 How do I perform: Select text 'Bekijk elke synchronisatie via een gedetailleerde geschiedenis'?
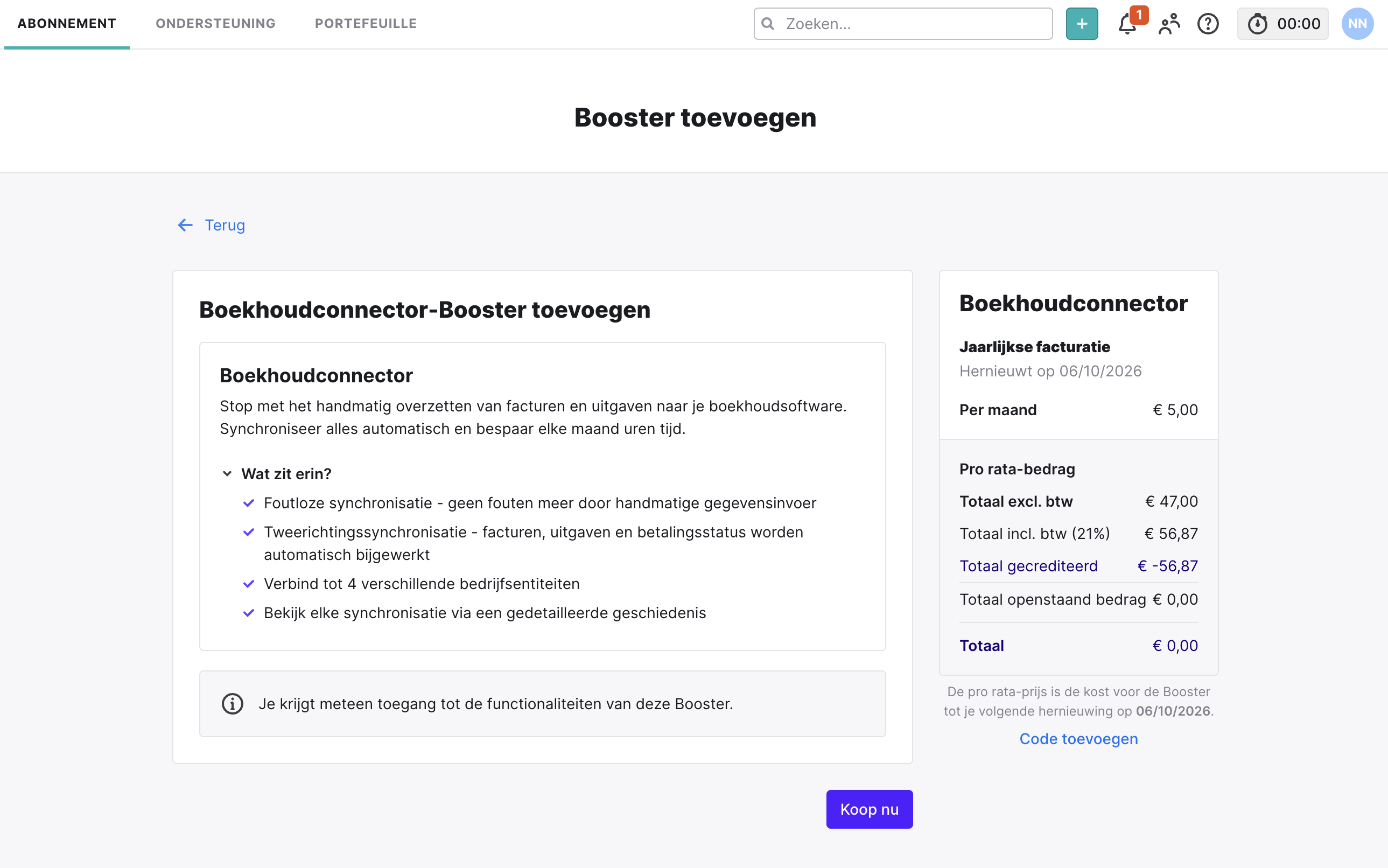click(x=485, y=613)
